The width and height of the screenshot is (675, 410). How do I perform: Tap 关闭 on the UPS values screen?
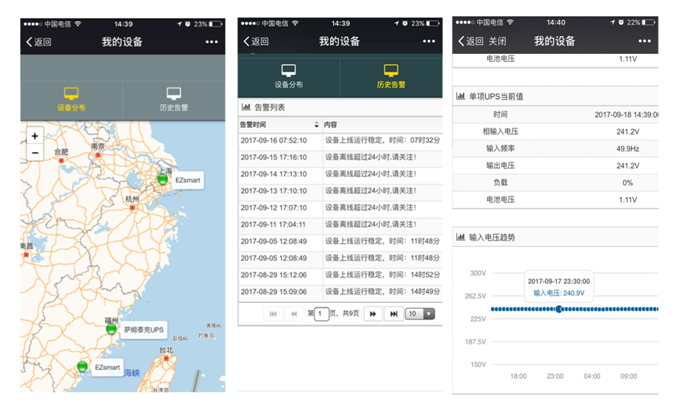[x=496, y=42]
